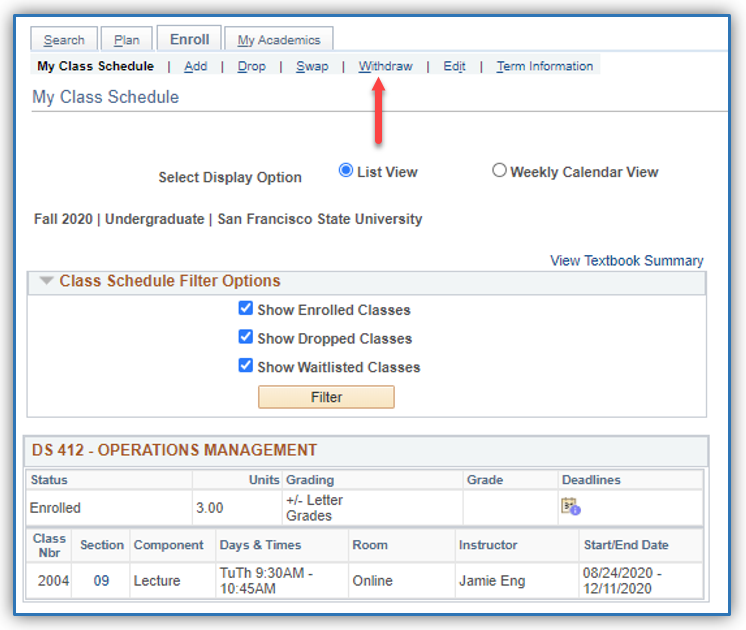Image resolution: width=746 pixels, height=630 pixels.
Task: Uncheck Show Dropped Classes
Action: tap(245, 337)
